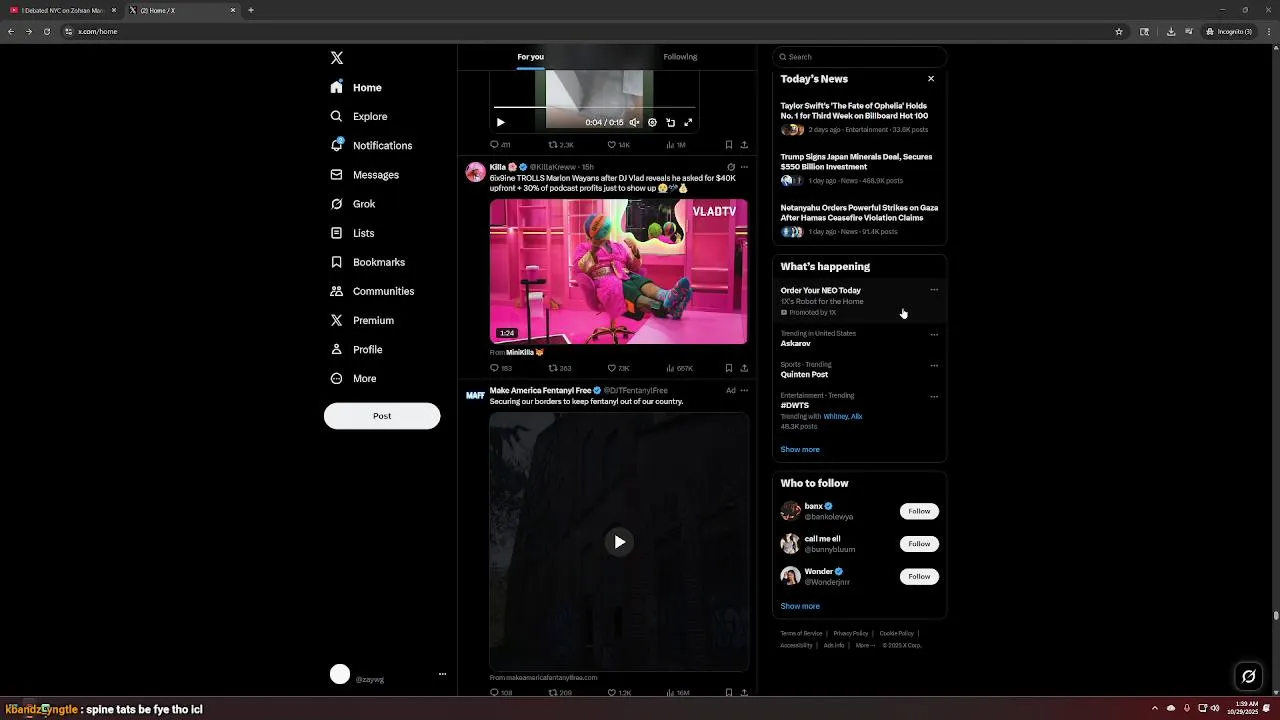This screenshot has height=720, width=1280.
Task: Share the top video post
Action: [x=744, y=145]
